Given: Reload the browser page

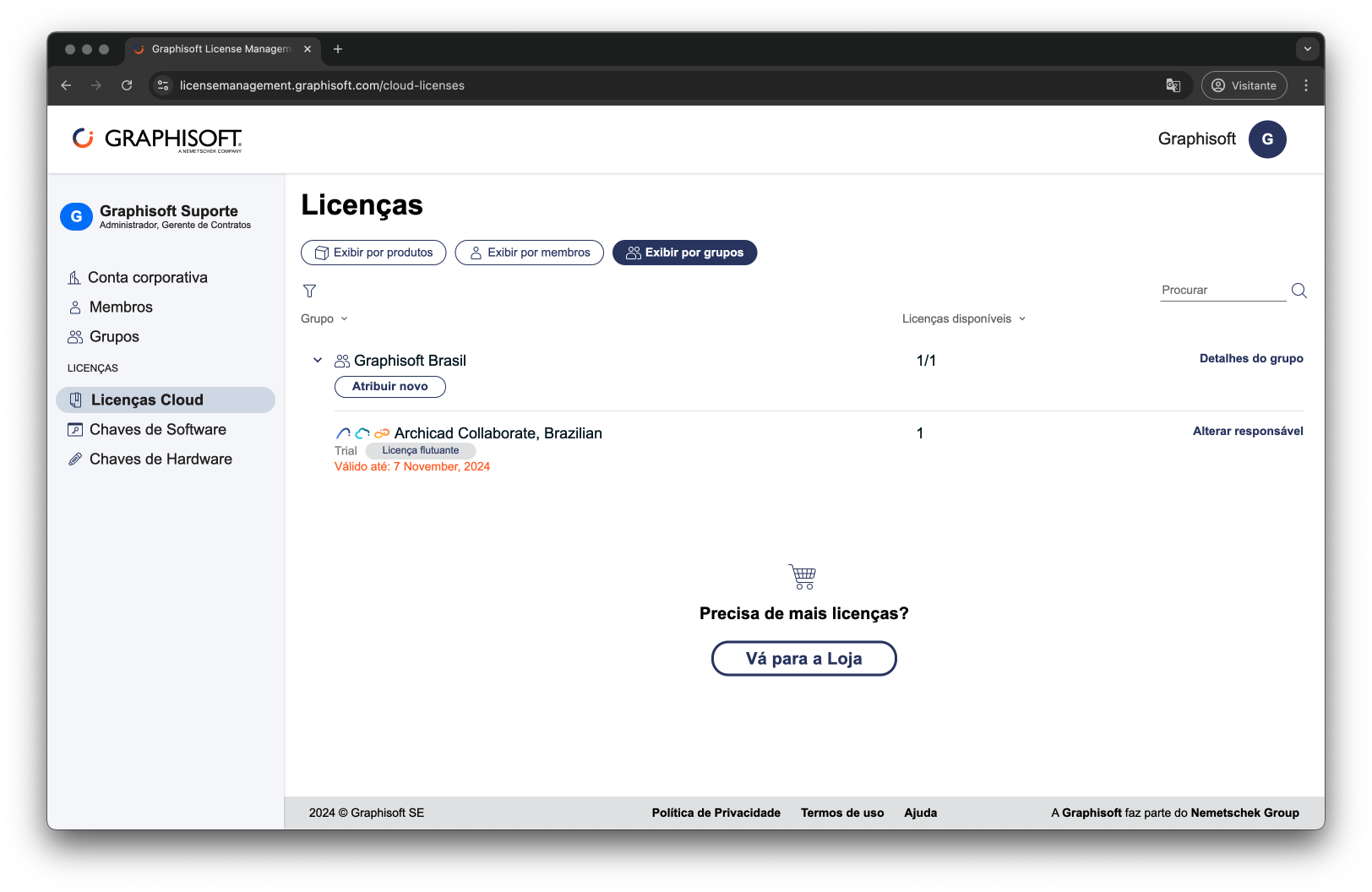Looking at the screenshot, I should tap(127, 85).
